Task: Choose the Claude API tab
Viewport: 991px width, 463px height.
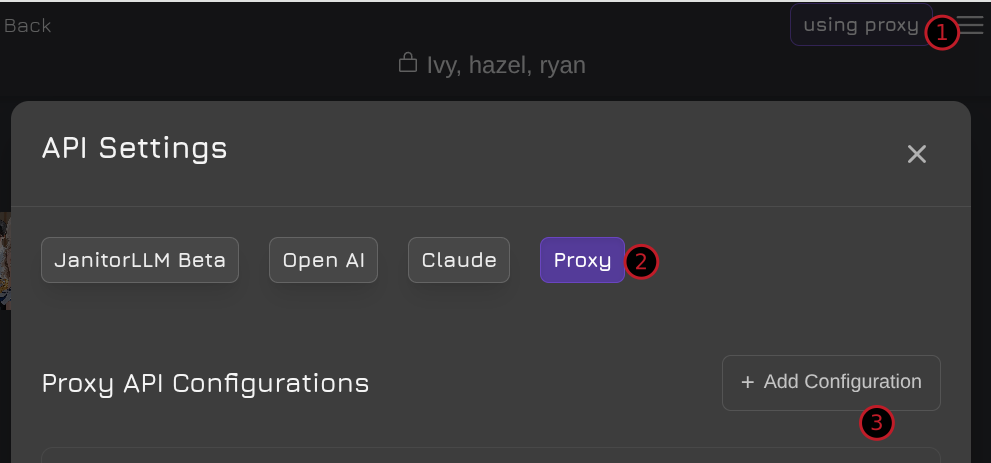Action: click(459, 260)
